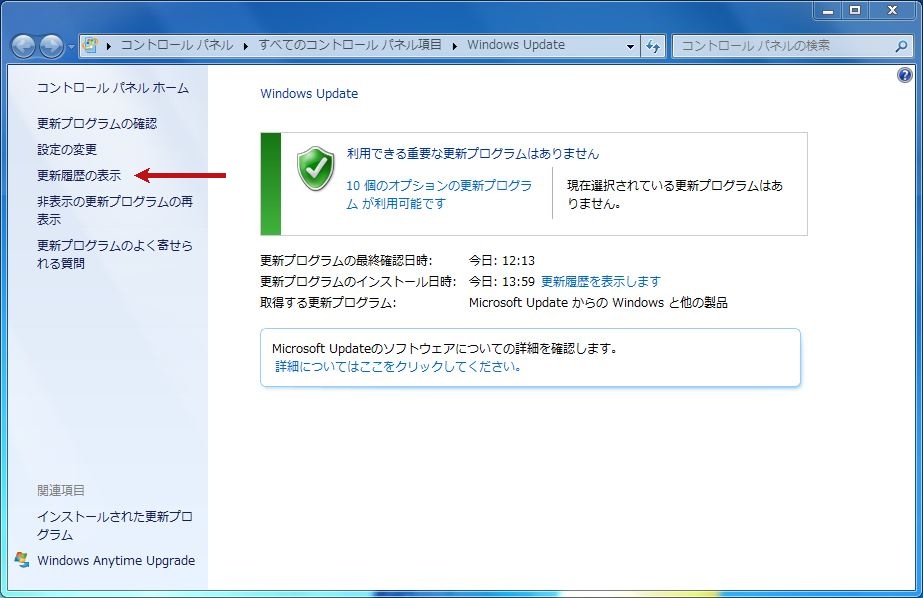Click last check time 今日: 12:13
Viewport: 923px width, 598px height.
tap(502, 260)
